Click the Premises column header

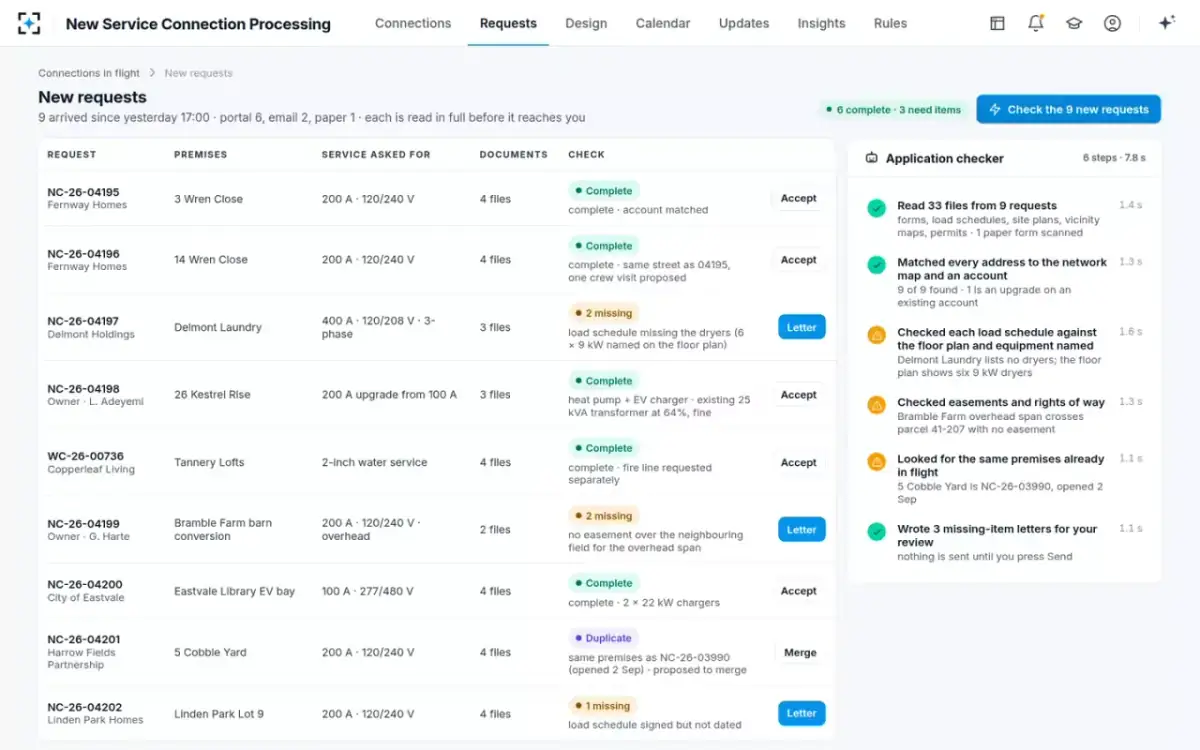(201, 154)
